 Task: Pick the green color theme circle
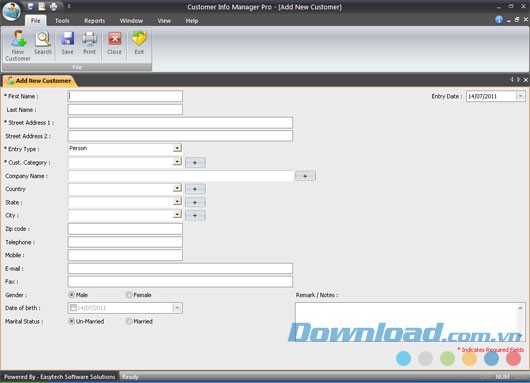447,359
